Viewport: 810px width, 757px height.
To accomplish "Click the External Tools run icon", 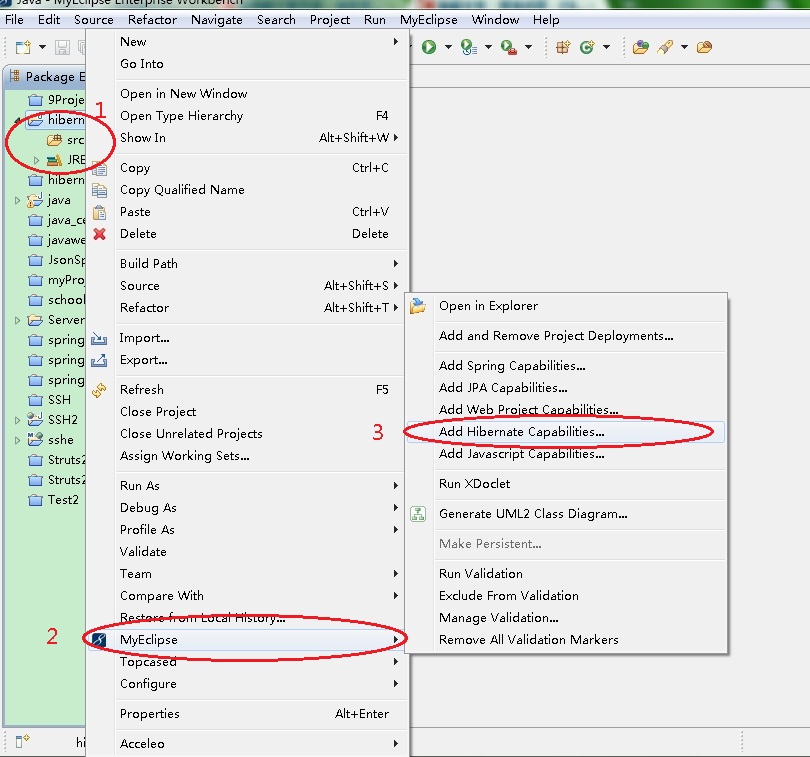I will click(509, 47).
